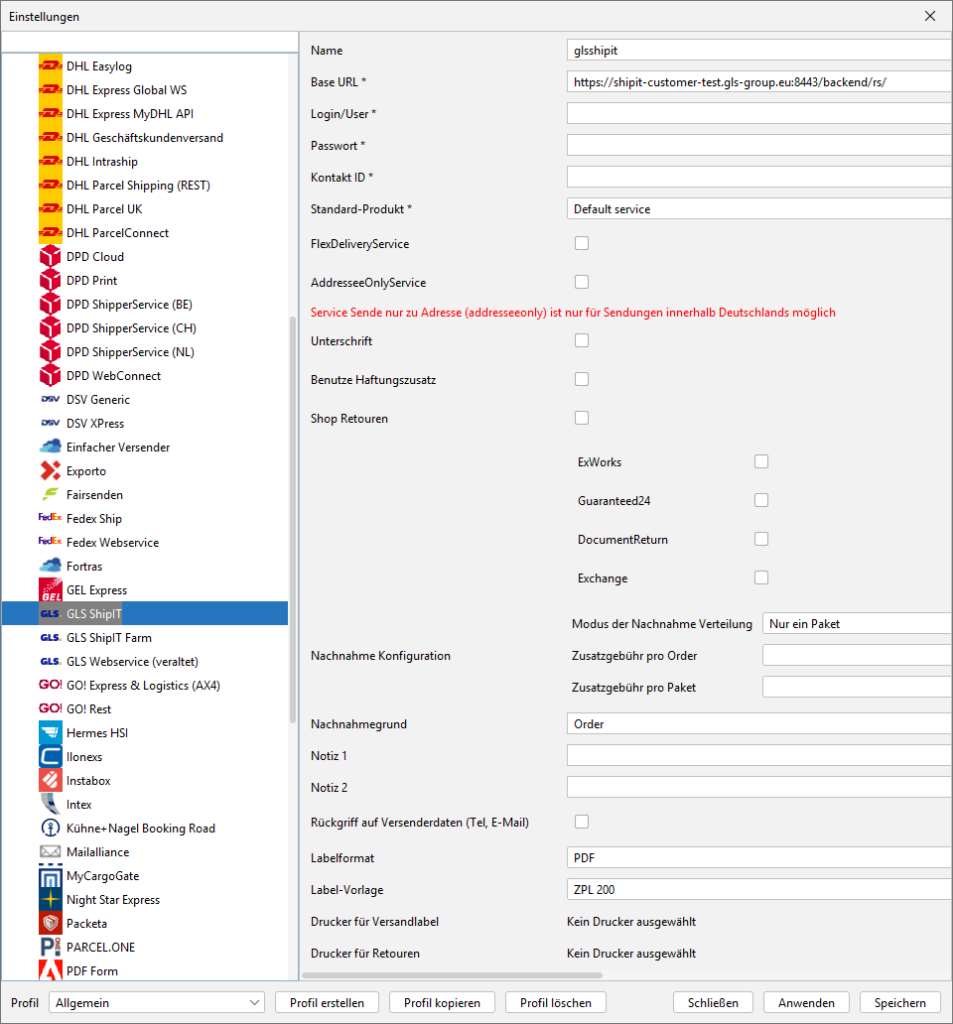Screen dimensions: 953x1024
Task: Toggle the Shop Retouren checkbox
Action: [581, 418]
